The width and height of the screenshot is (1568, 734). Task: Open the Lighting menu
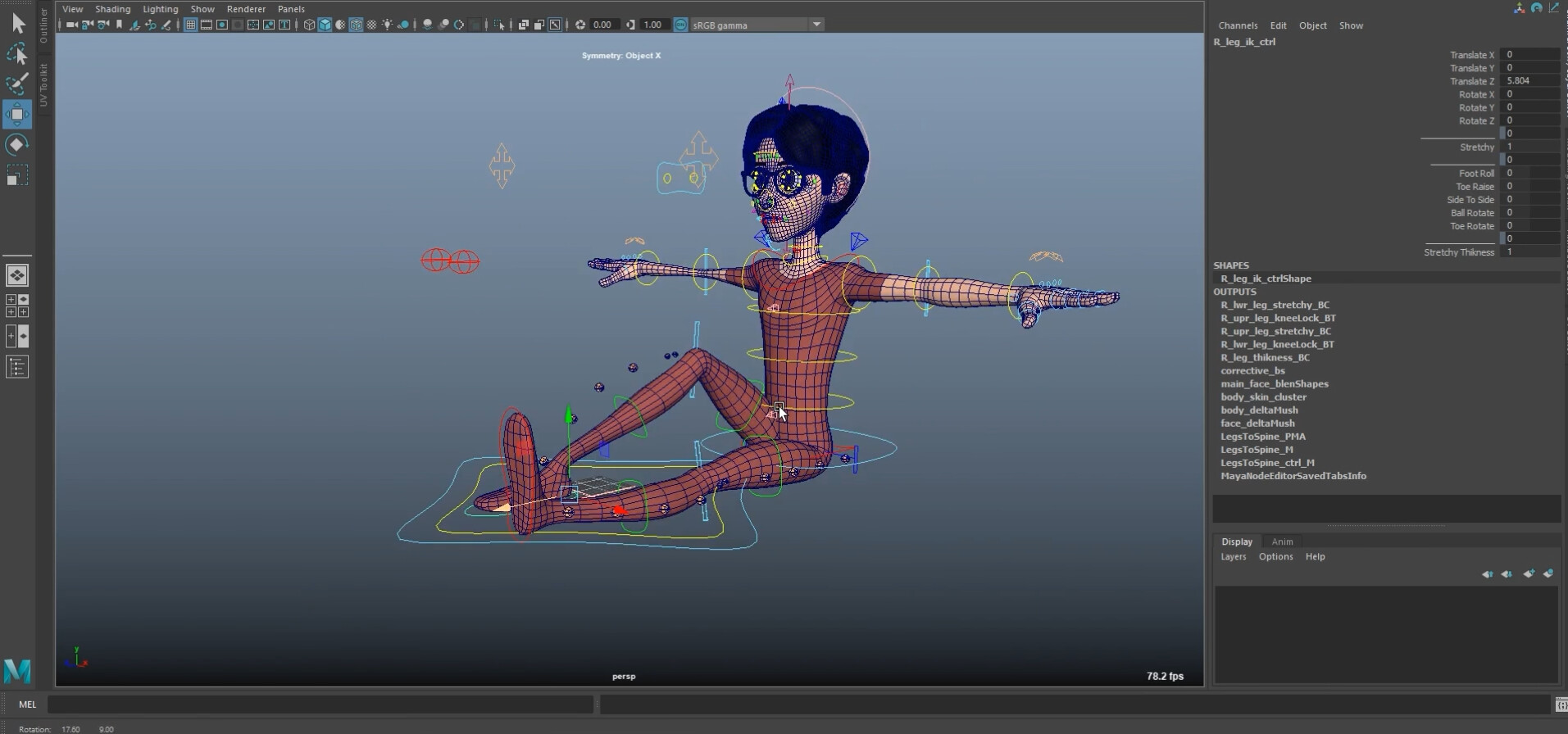[x=160, y=9]
